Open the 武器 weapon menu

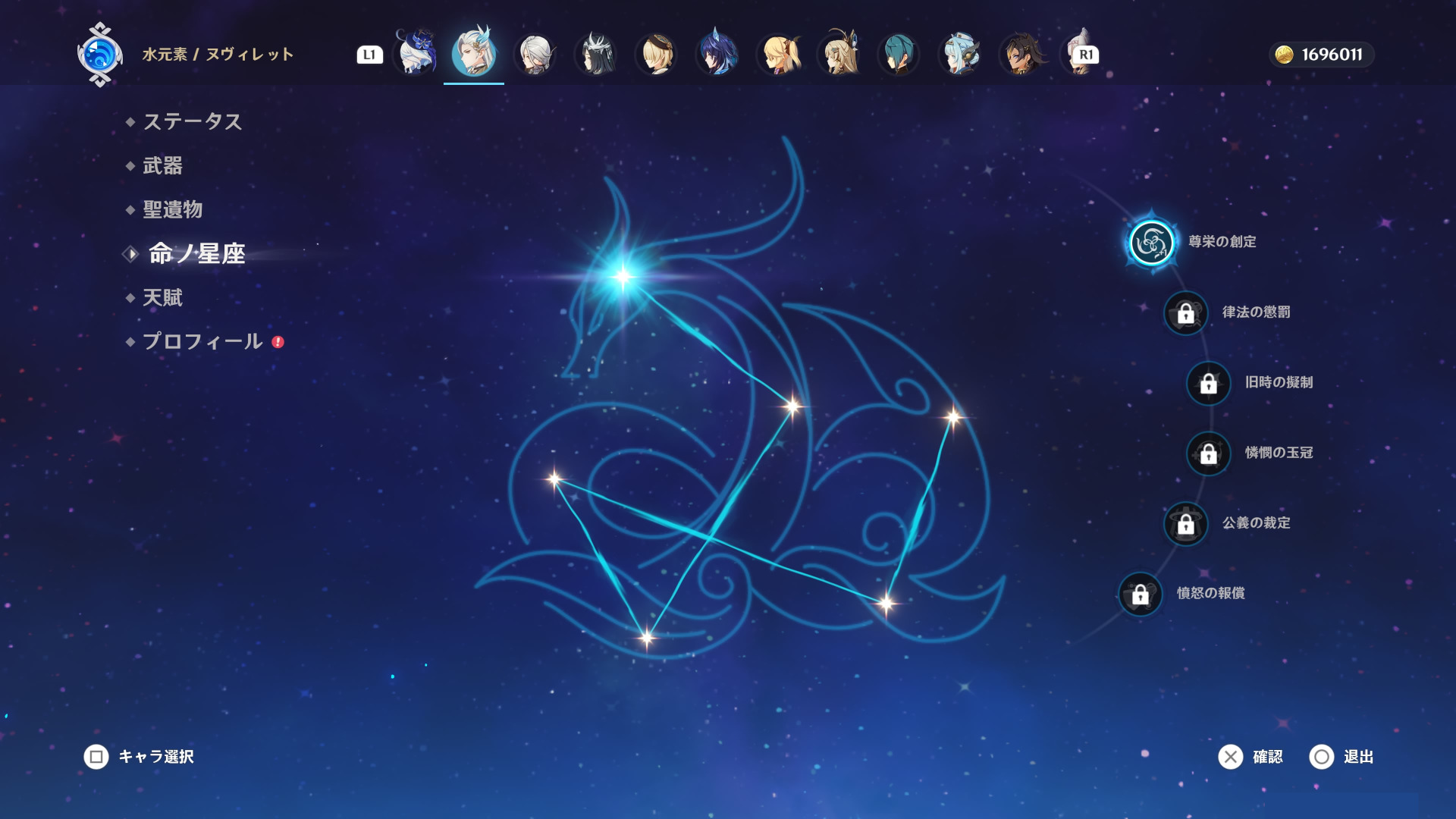tap(162, 165)
